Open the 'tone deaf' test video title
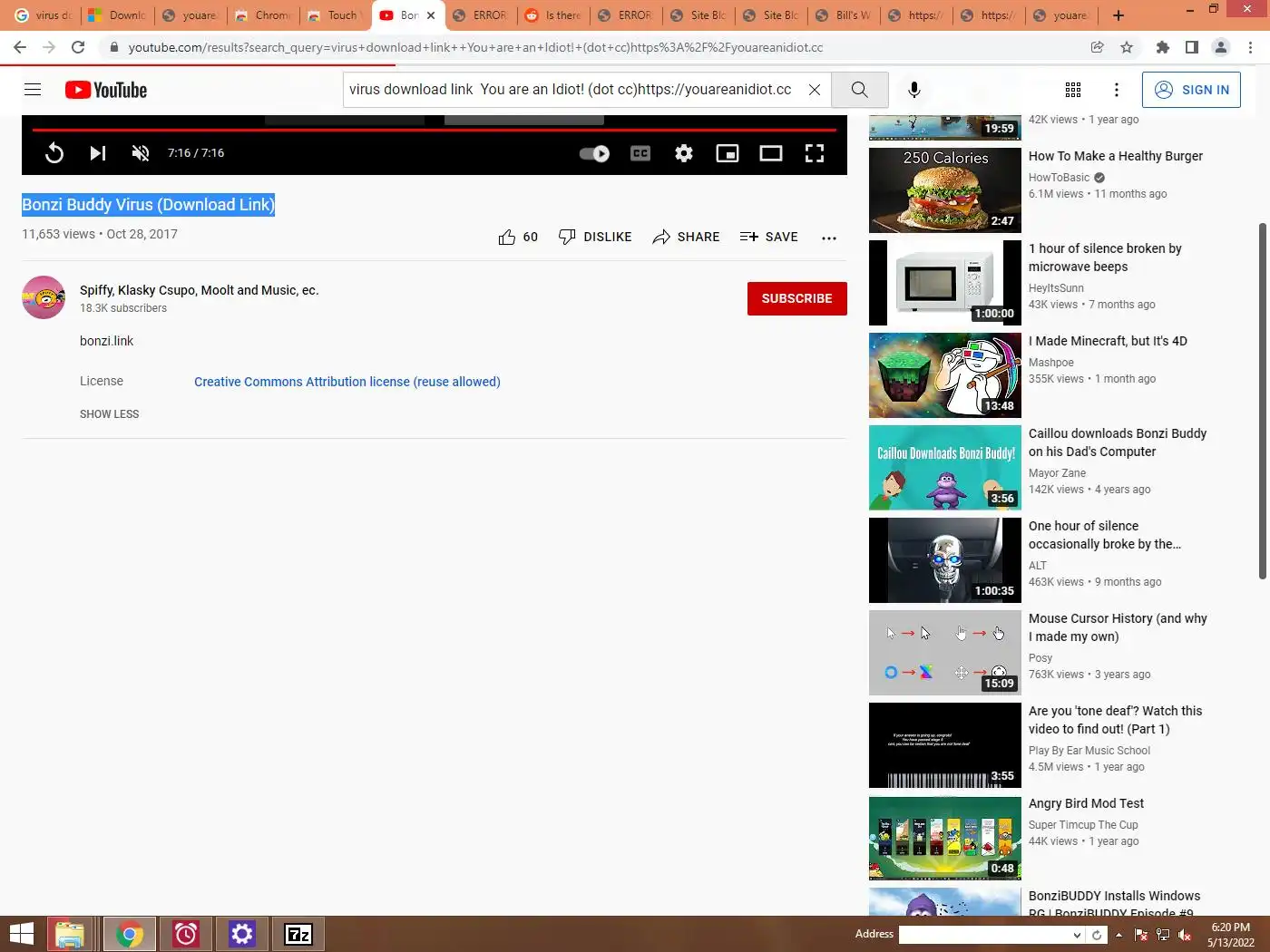 pyautogui.click(x=1116, y=720)
